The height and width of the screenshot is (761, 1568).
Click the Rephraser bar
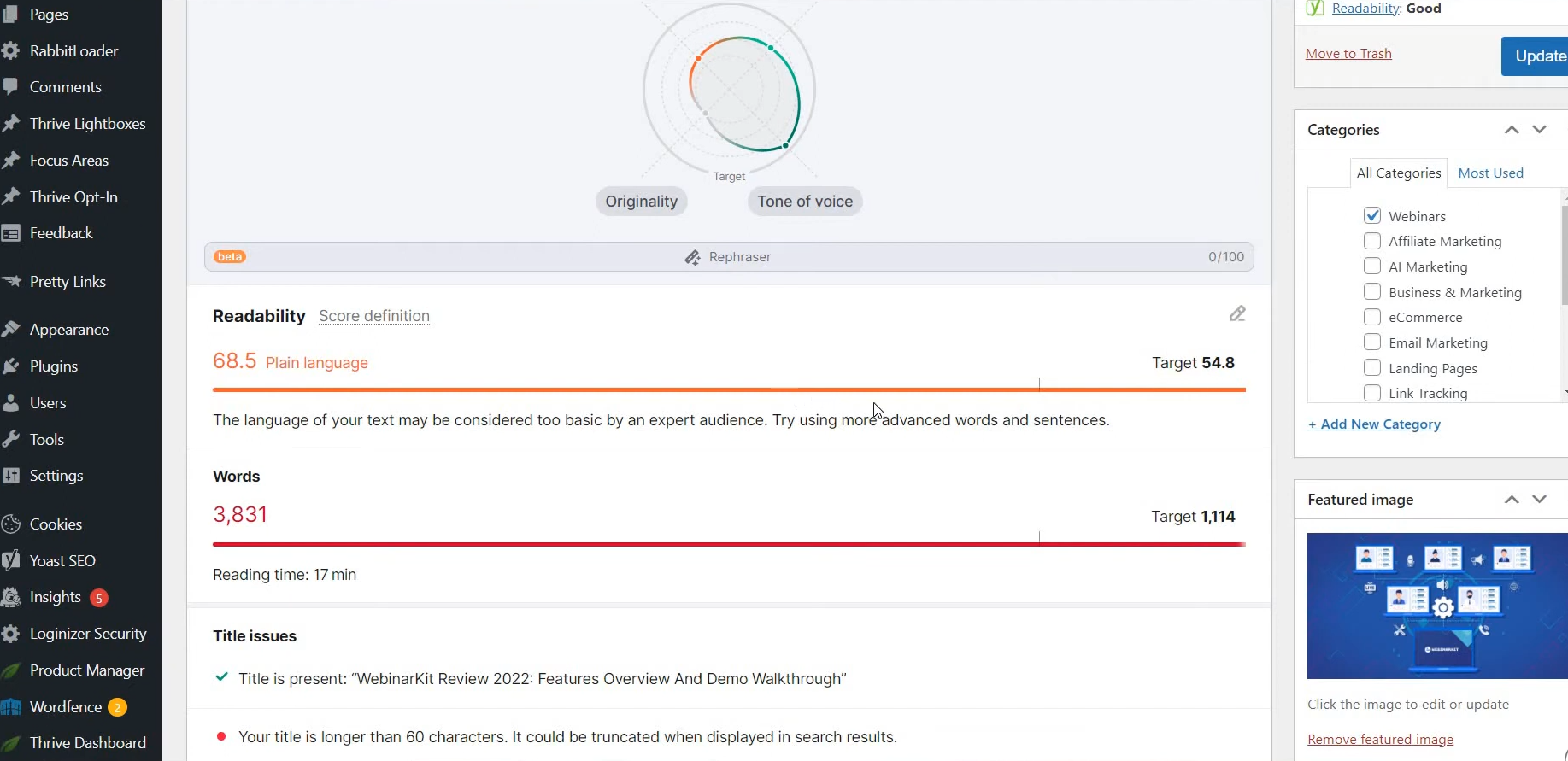(x=729, y=257)
